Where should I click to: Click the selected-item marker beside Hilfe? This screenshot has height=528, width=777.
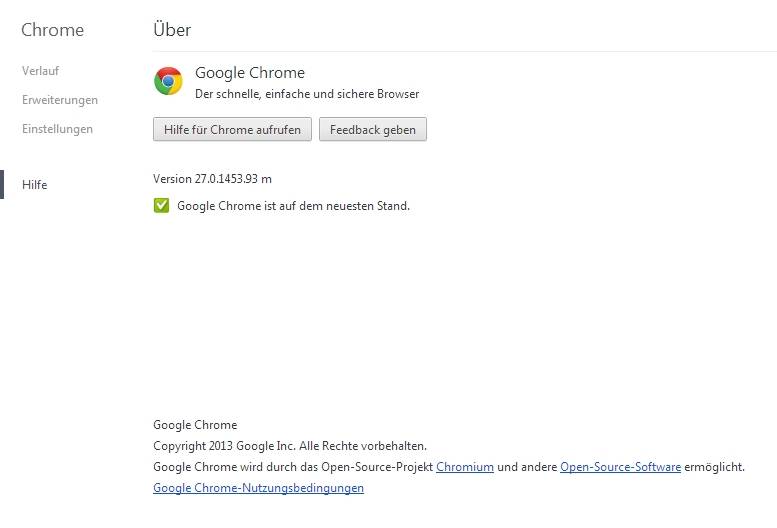tap(2, 184)
